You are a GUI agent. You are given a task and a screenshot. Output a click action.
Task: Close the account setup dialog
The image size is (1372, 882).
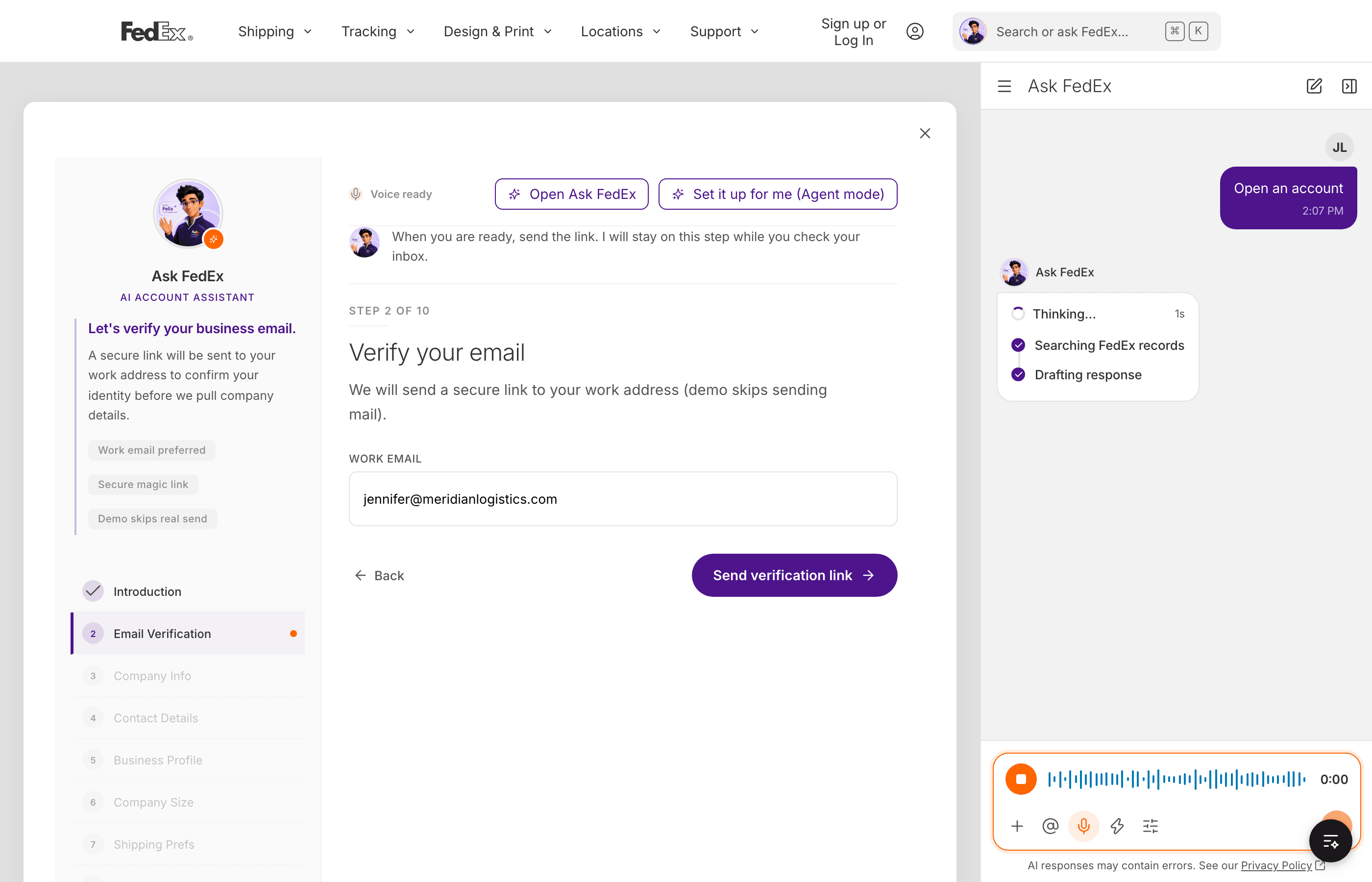pyautogui.click(x=925, y=133)
